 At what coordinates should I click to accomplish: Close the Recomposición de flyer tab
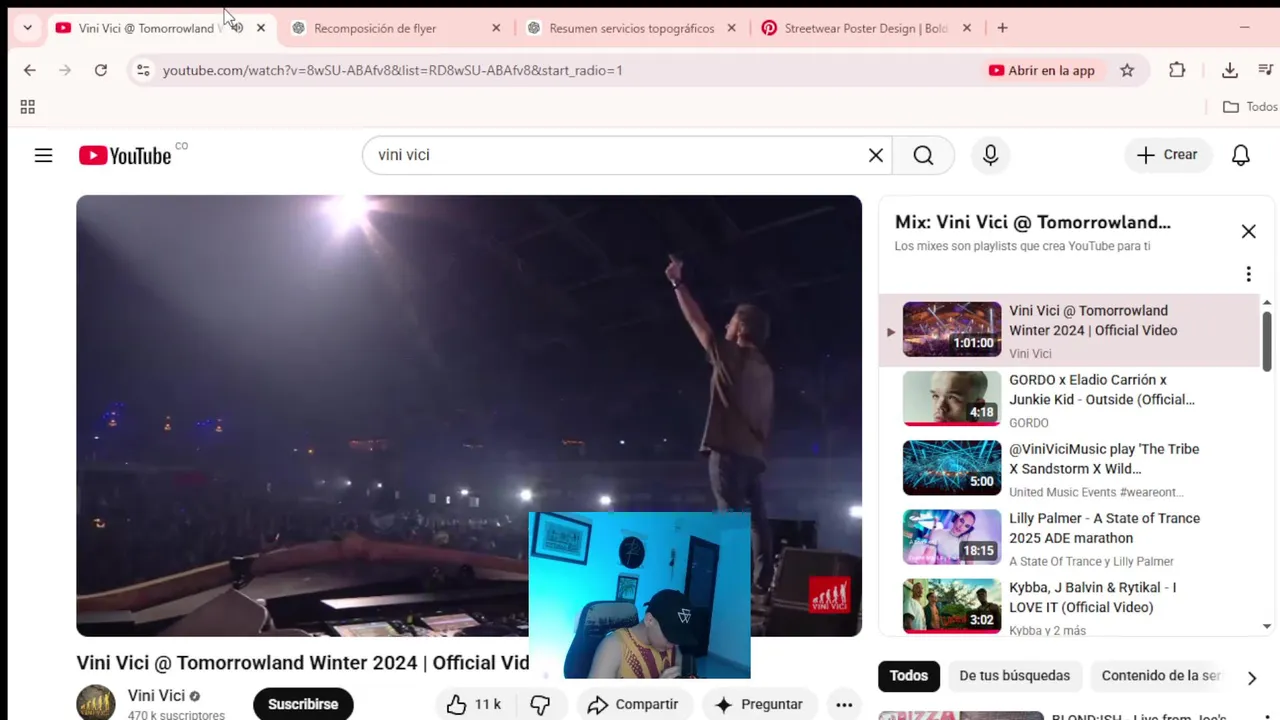[496, 28]
